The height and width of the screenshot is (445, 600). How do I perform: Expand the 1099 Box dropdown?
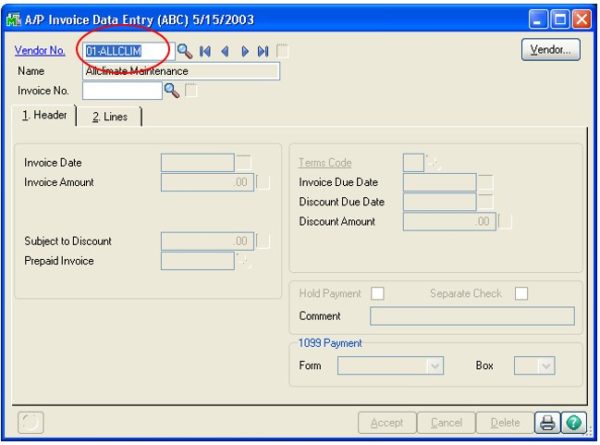coord(546,366)
